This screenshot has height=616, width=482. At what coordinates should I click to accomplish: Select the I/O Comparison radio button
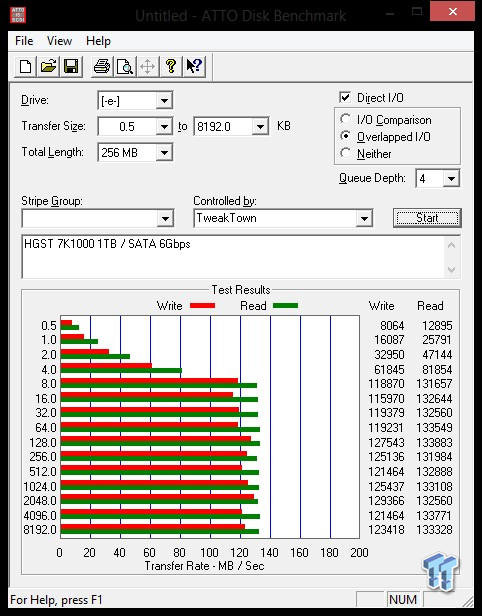(x=345, y=119)
